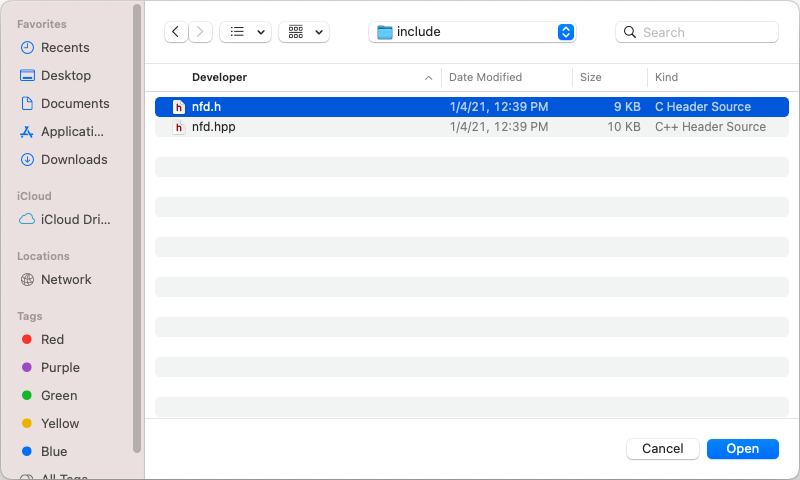Select the nfd.hpp header file
This screenshot has height=480, width=800.
pyautogui.click(x=213, y=127)
